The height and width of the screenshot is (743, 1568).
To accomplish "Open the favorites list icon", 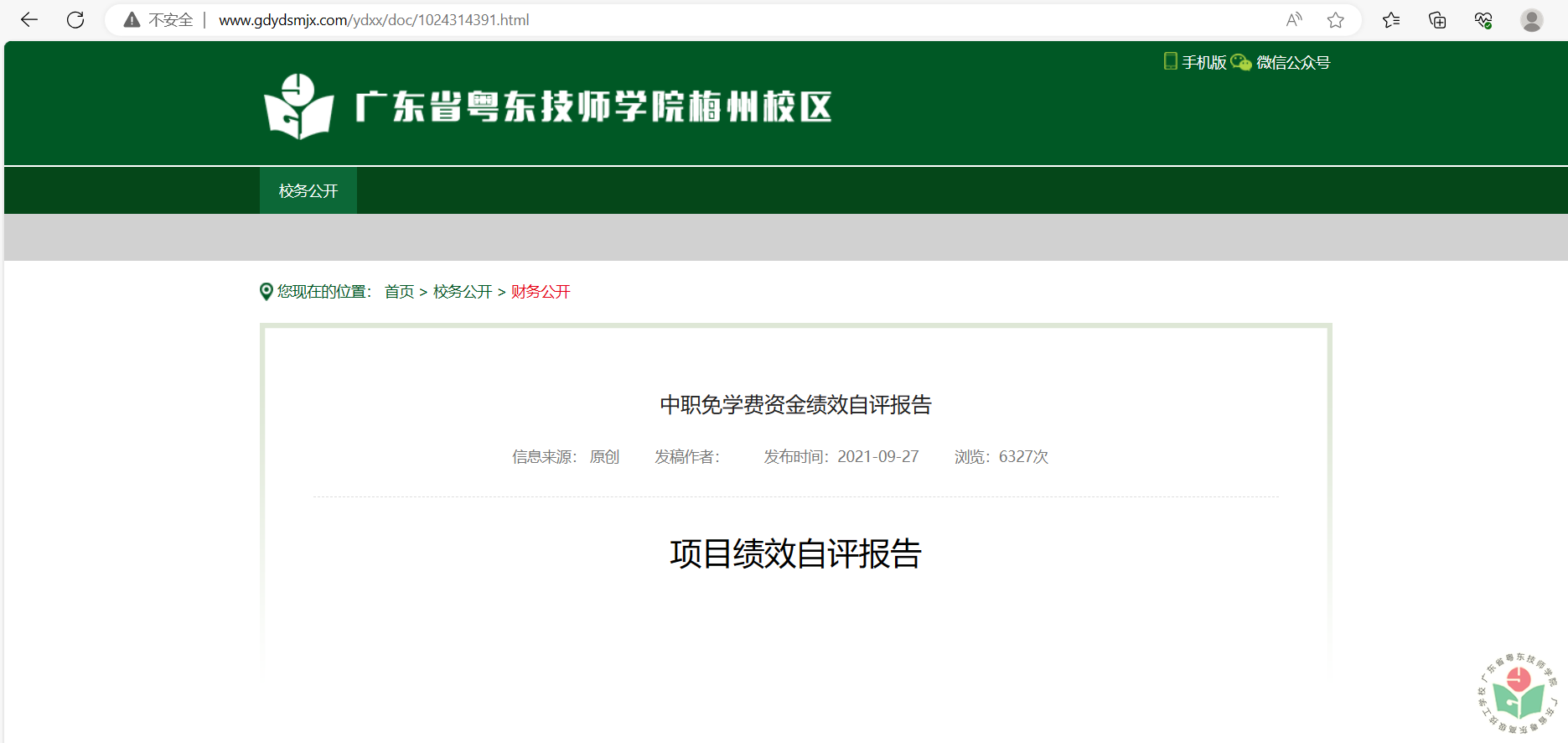I will [x=1391, y=20].
